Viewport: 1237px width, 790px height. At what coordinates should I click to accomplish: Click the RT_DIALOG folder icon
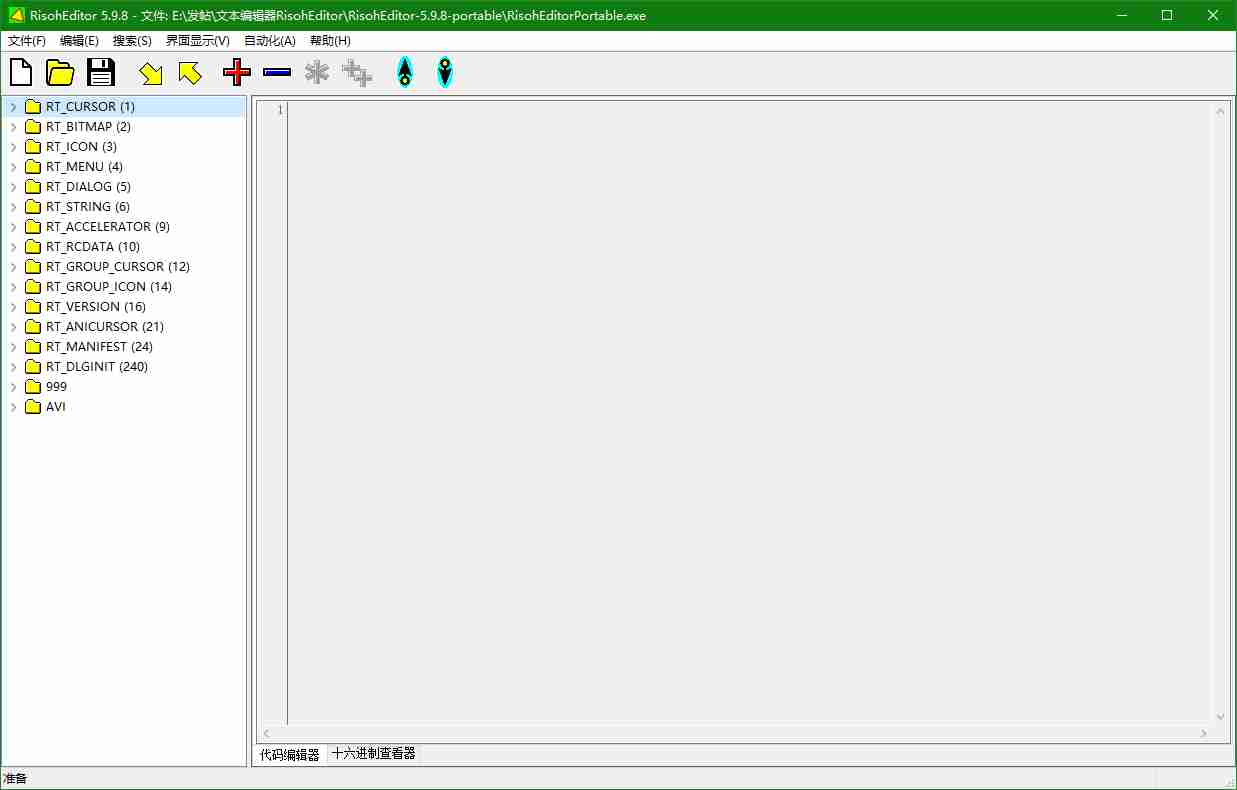click(32, 186)
